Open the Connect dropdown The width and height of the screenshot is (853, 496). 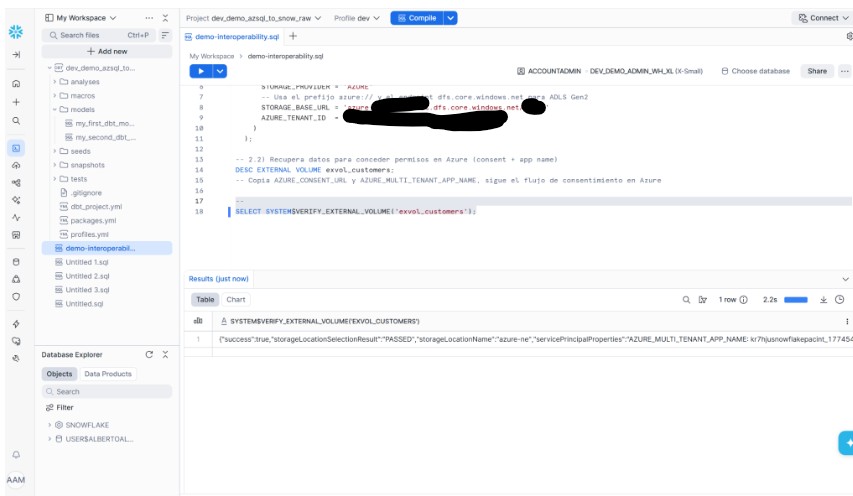820,18
